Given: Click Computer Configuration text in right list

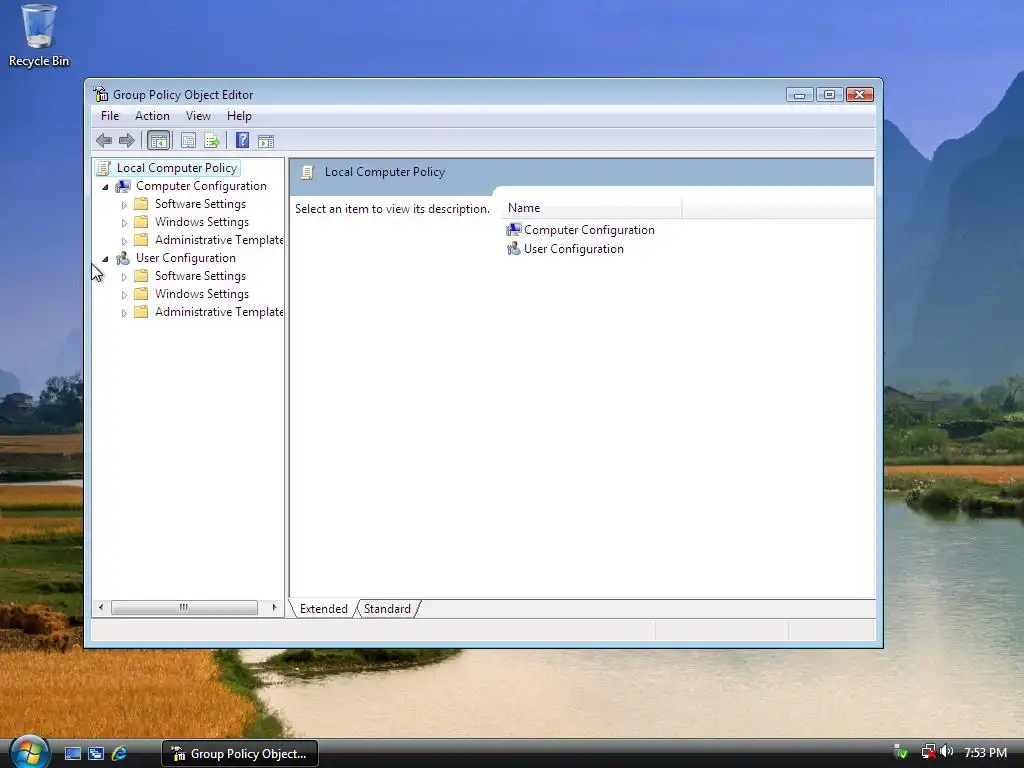Looking at the screenshot, I should (589, 230).
